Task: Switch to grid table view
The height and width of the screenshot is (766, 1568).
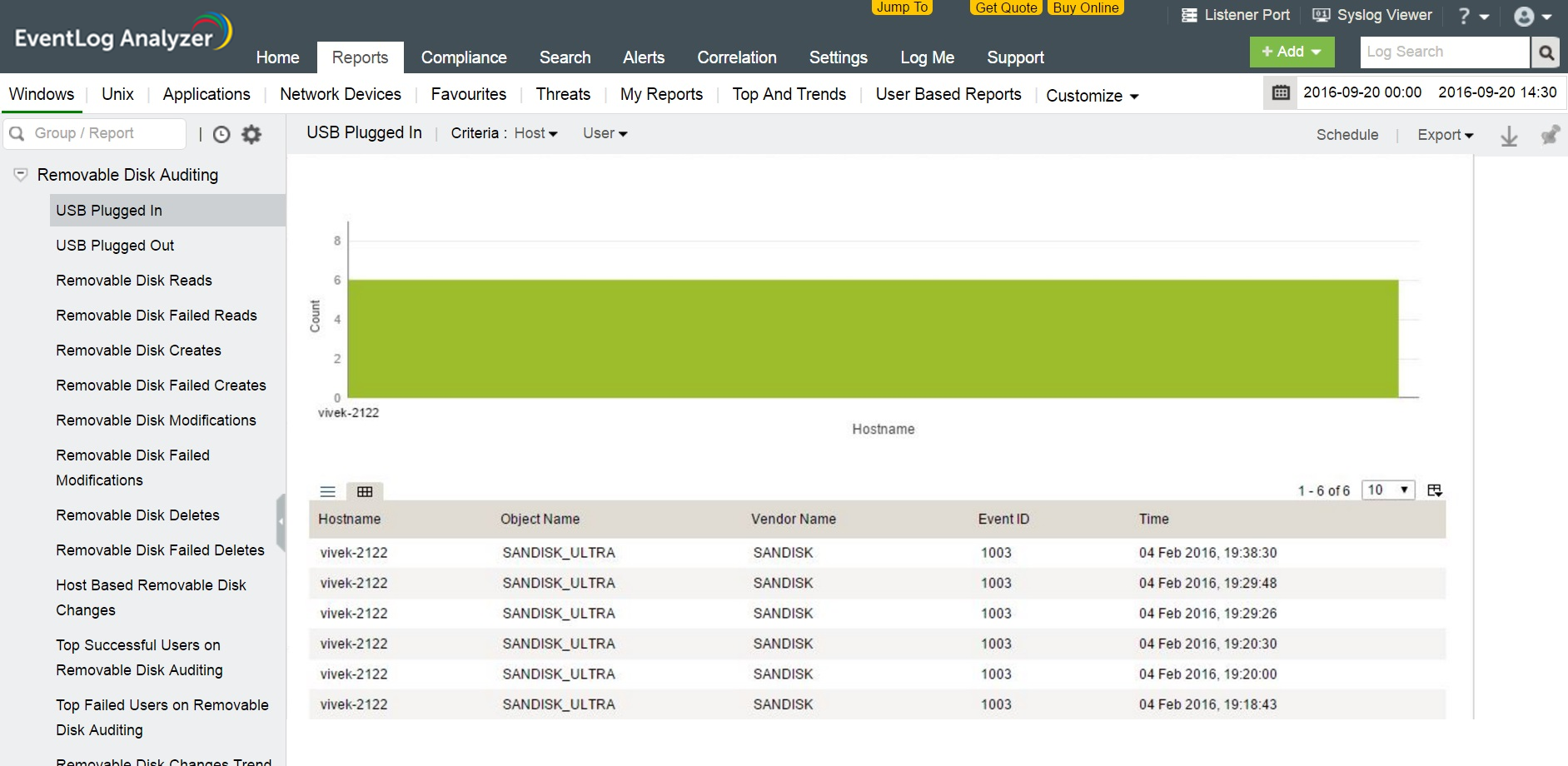Action: (365, 491)
